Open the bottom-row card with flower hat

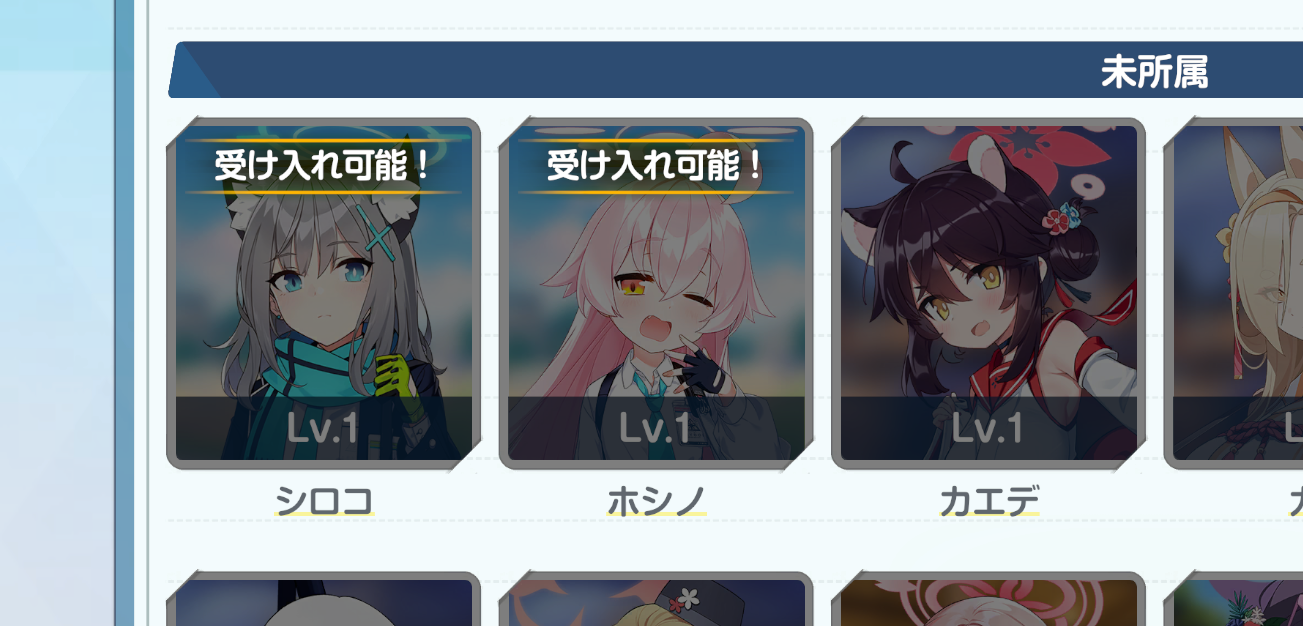[x=656, y=599]
